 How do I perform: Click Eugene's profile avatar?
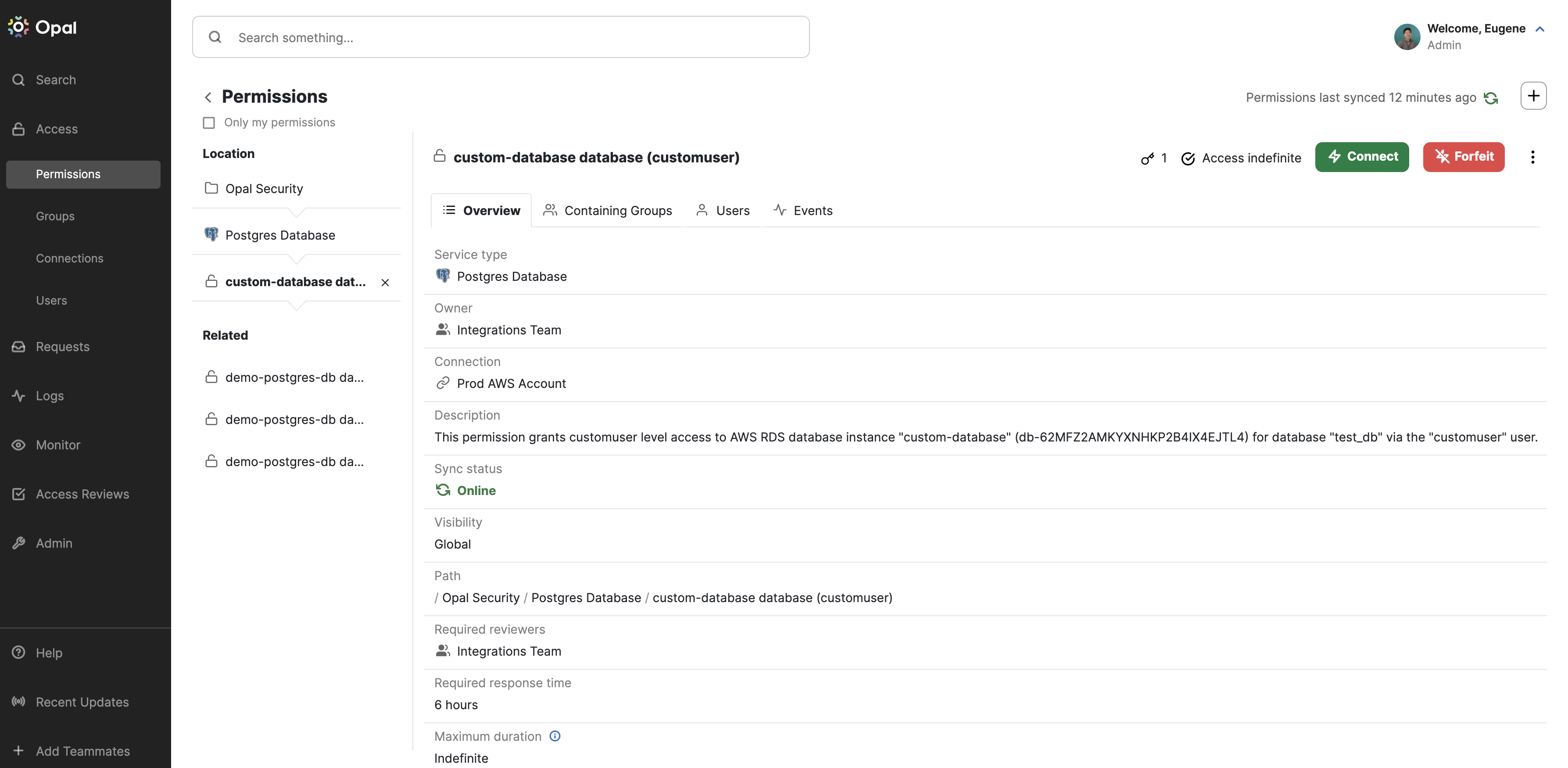[1407, 36]
